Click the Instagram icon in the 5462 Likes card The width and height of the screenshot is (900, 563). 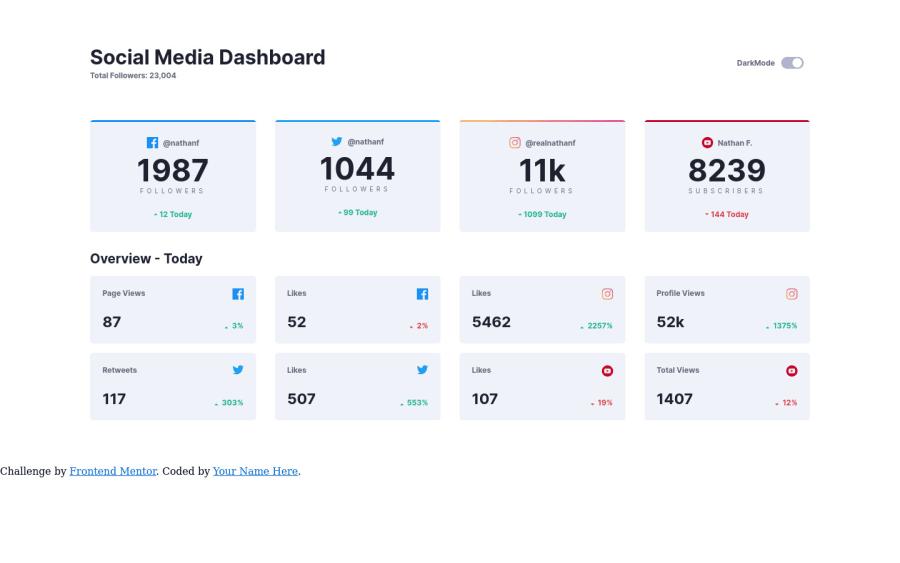click(x=607, y=294)
